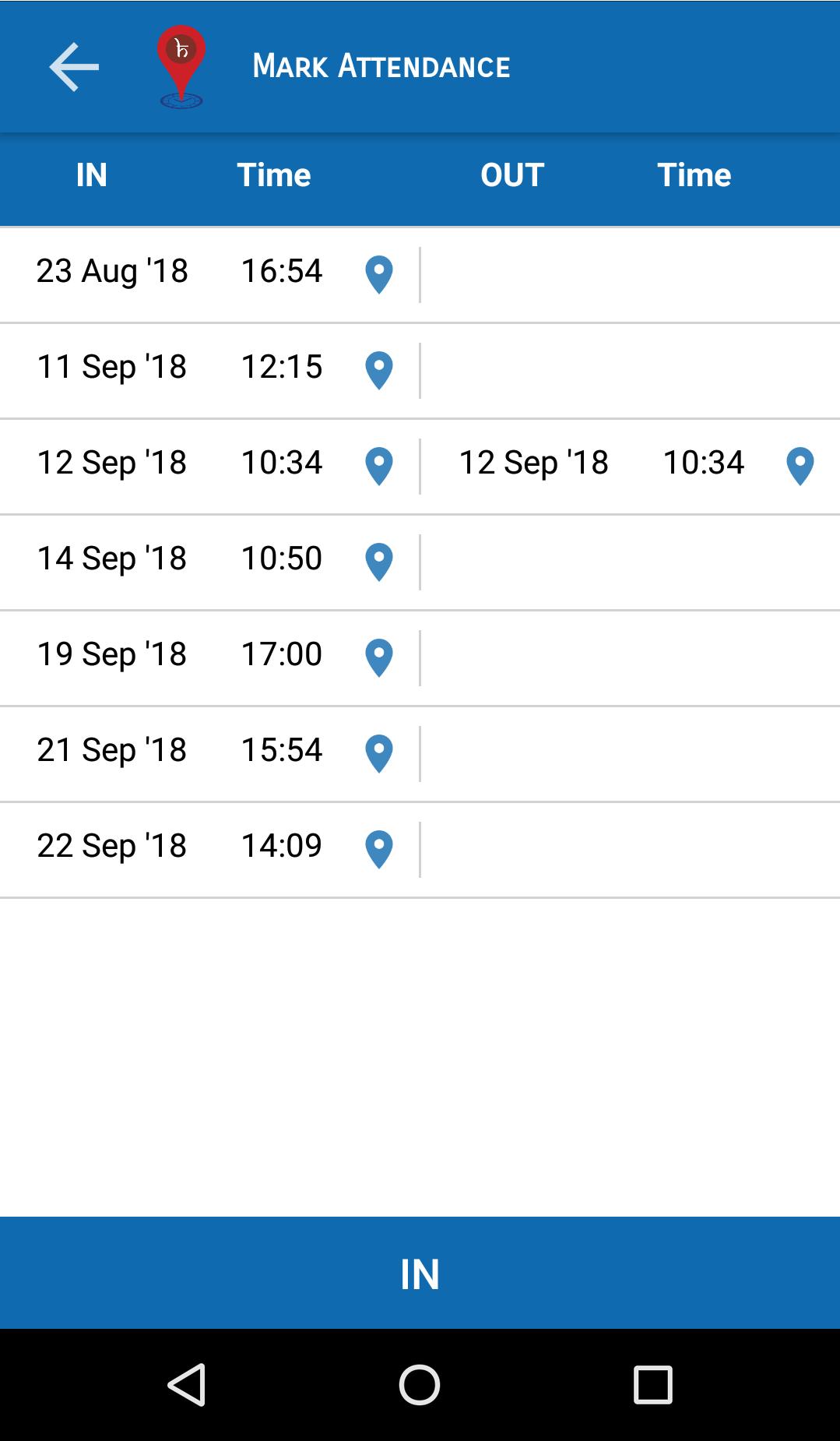The height and width of the screenshot is (1441, 840).
Task: Show OUT location pin for 12 Sep '18
Action: click(x=800, y=466)
